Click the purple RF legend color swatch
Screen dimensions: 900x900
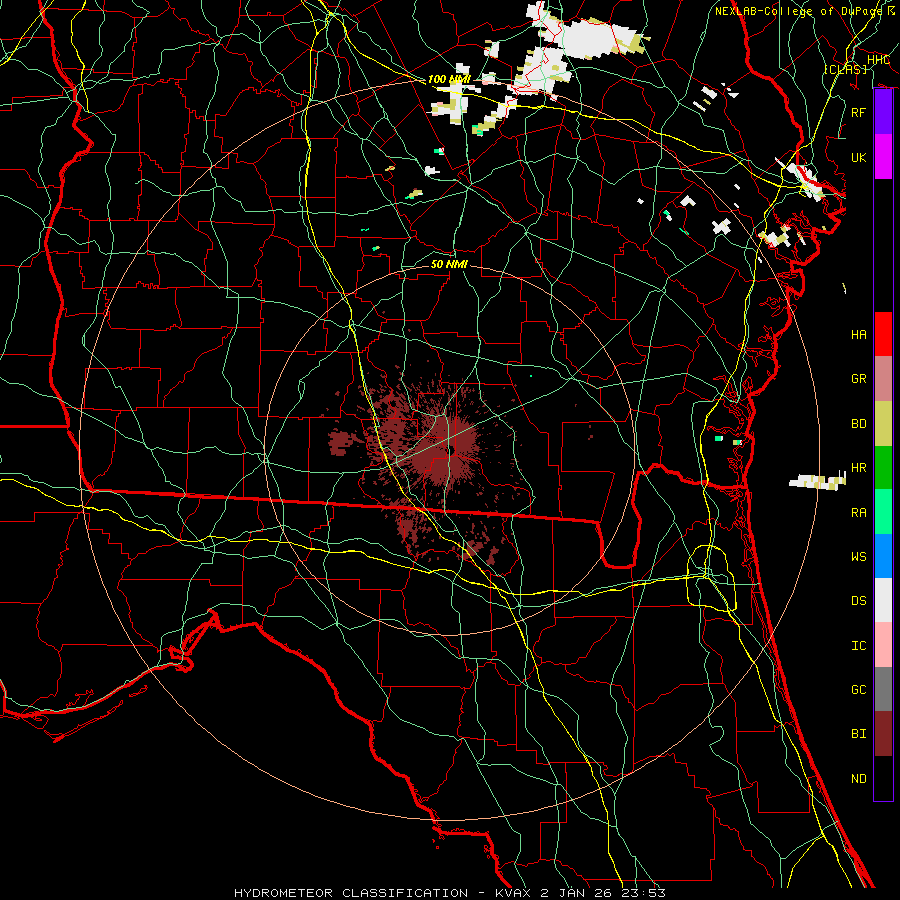point(883,112)
